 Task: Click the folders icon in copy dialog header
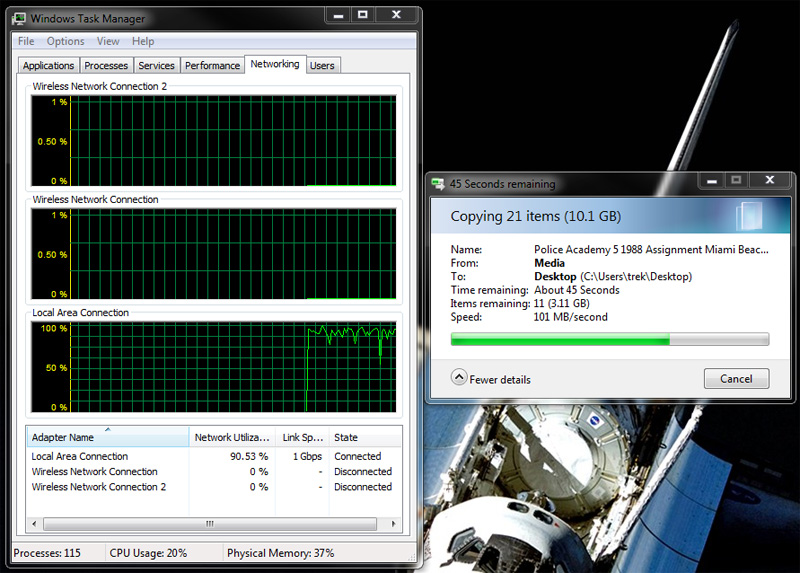[x=749, y=216]
